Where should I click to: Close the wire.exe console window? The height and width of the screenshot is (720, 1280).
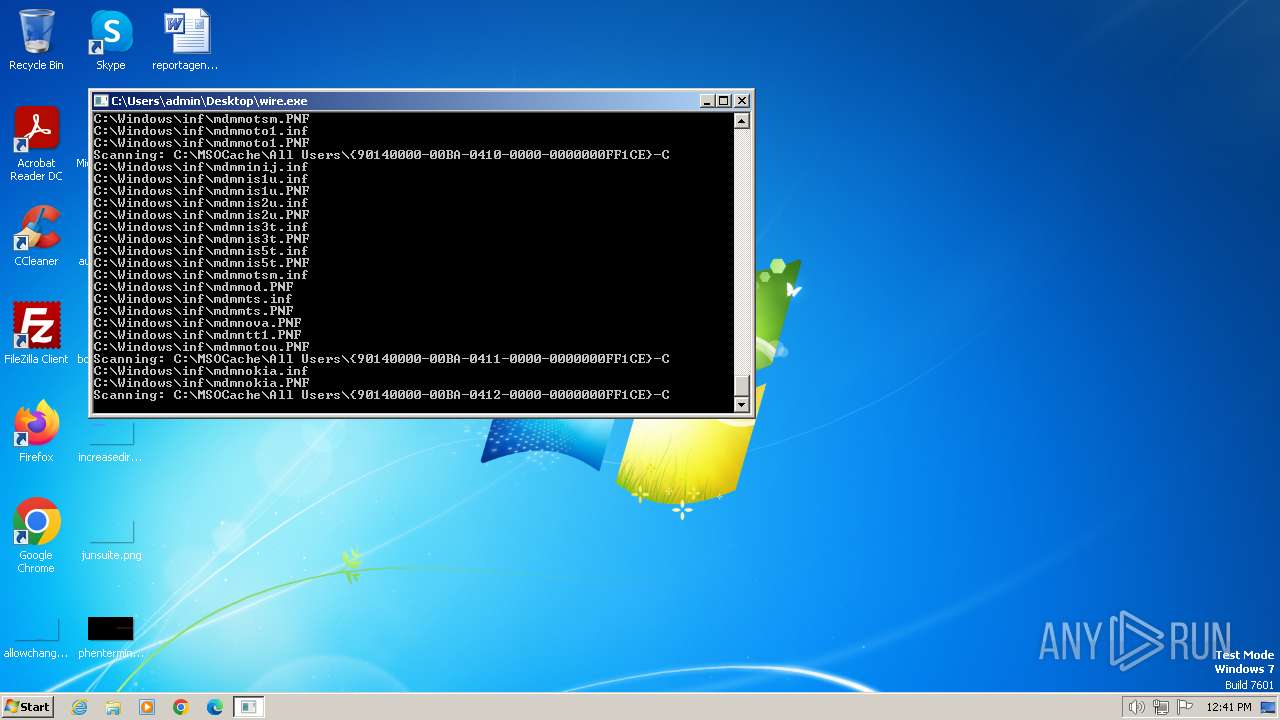point(742,101)
